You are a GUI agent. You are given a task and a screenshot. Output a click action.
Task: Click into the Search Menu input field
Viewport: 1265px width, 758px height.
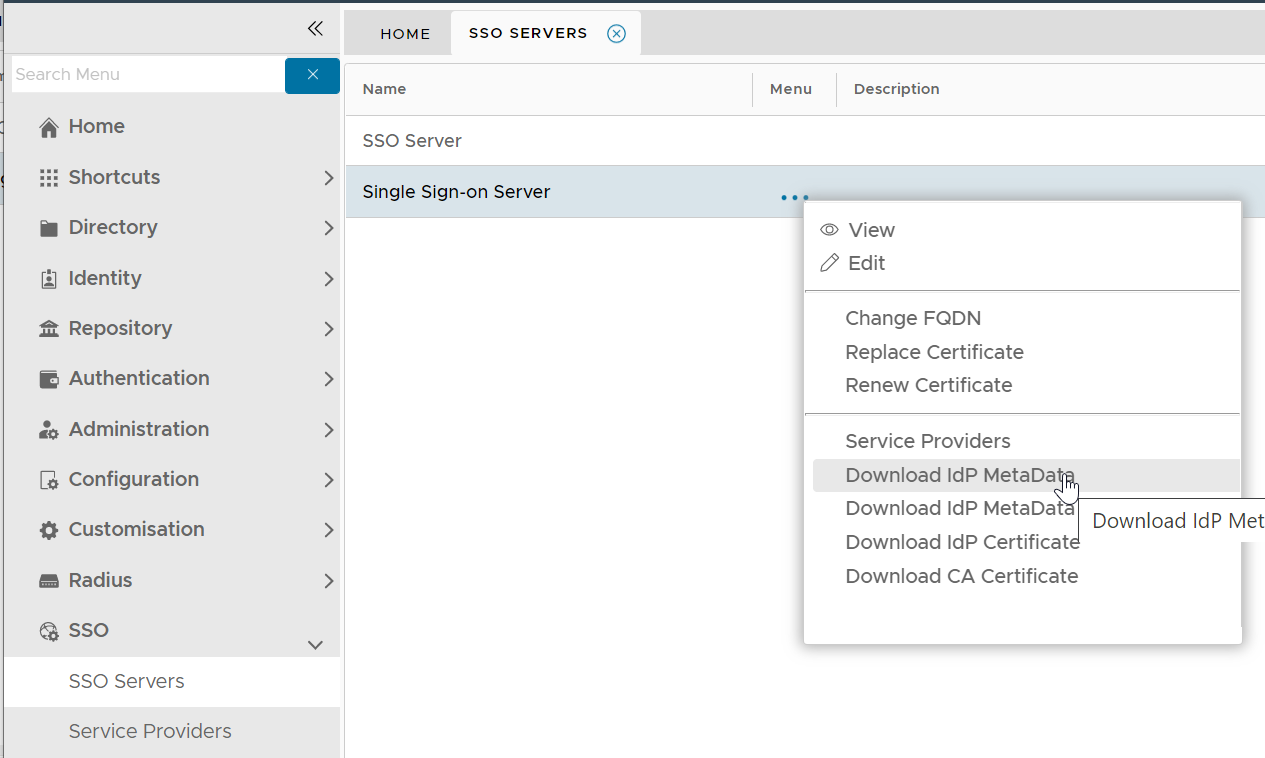(x=147, y=75)
